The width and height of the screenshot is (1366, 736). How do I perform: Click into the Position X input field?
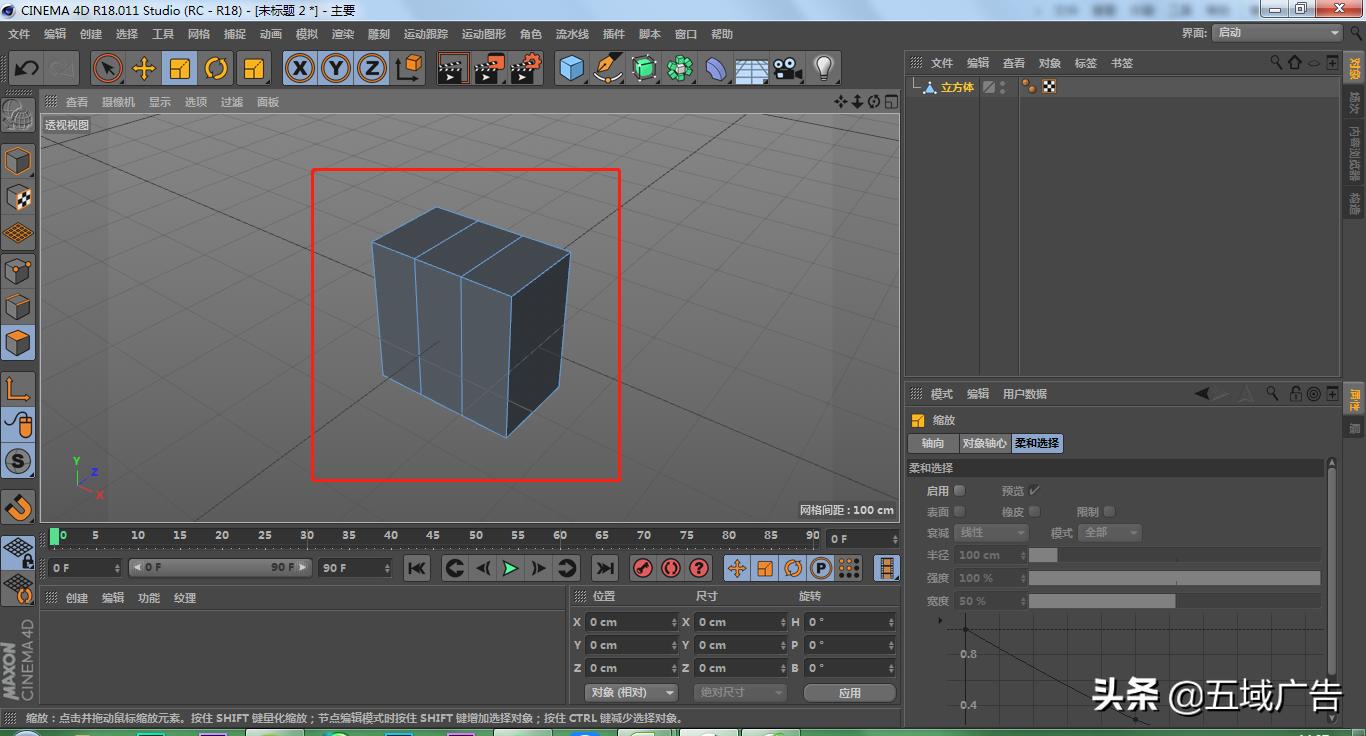630,622
